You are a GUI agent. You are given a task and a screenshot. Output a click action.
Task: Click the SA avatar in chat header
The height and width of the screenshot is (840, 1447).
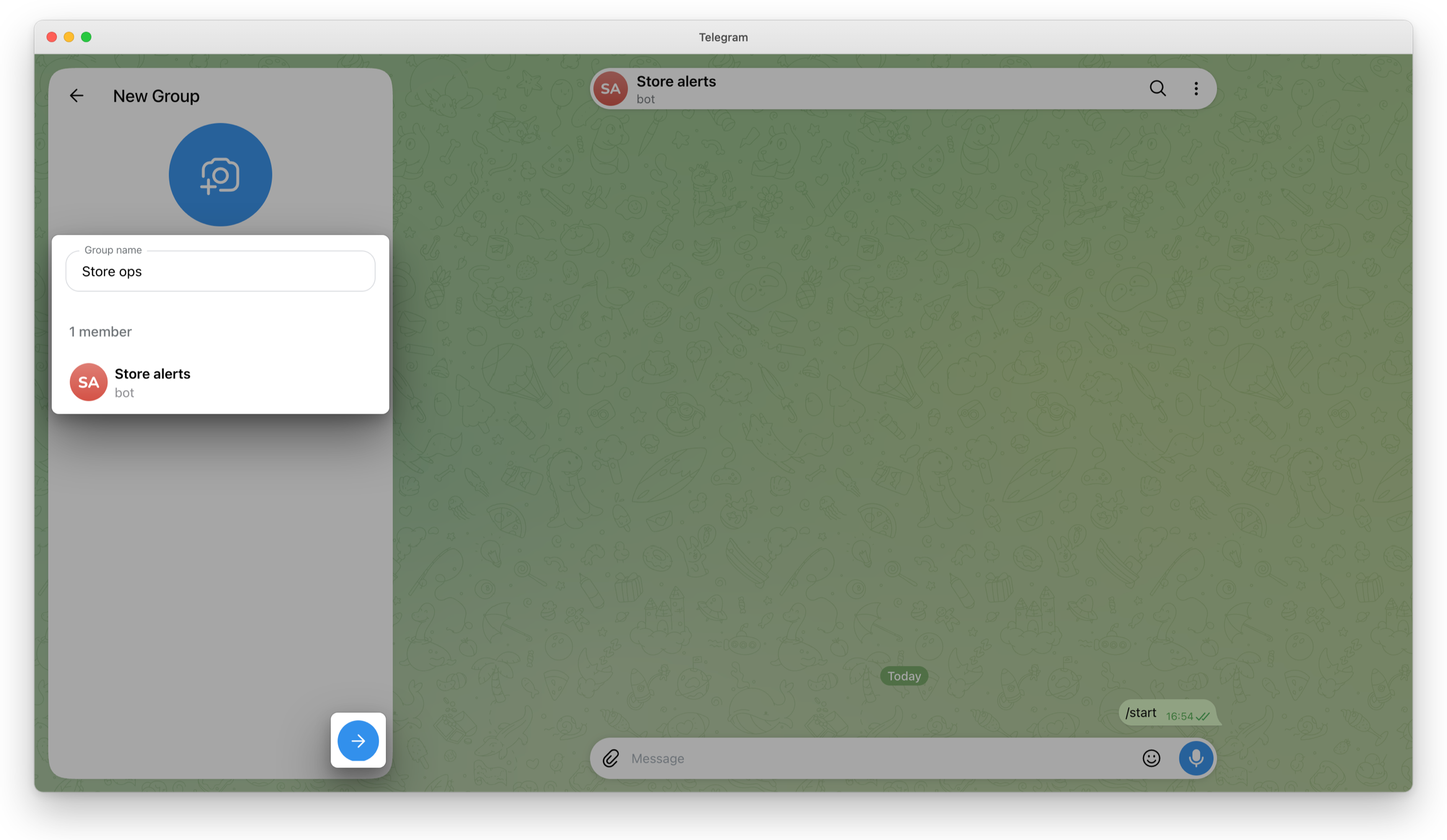(610, 89)
